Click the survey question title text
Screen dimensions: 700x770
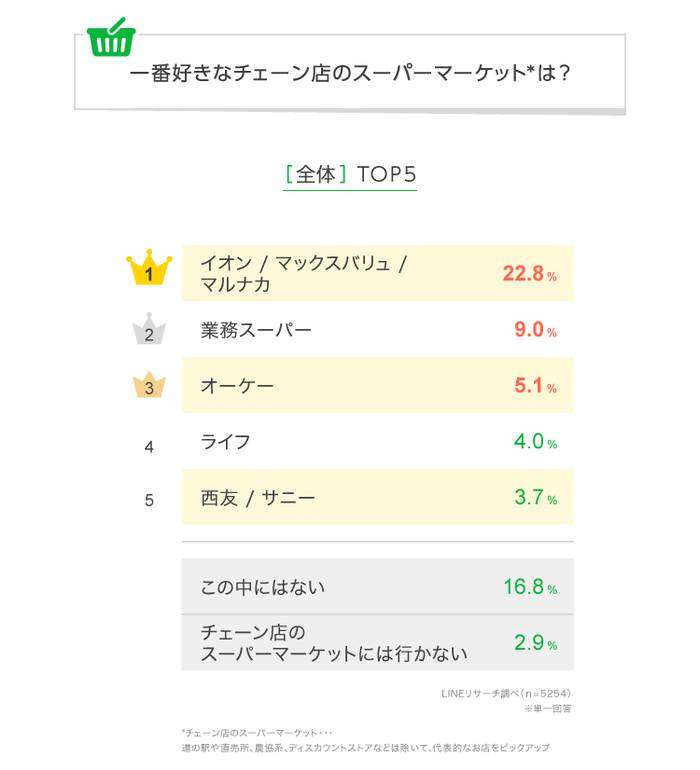pos(350,74)
